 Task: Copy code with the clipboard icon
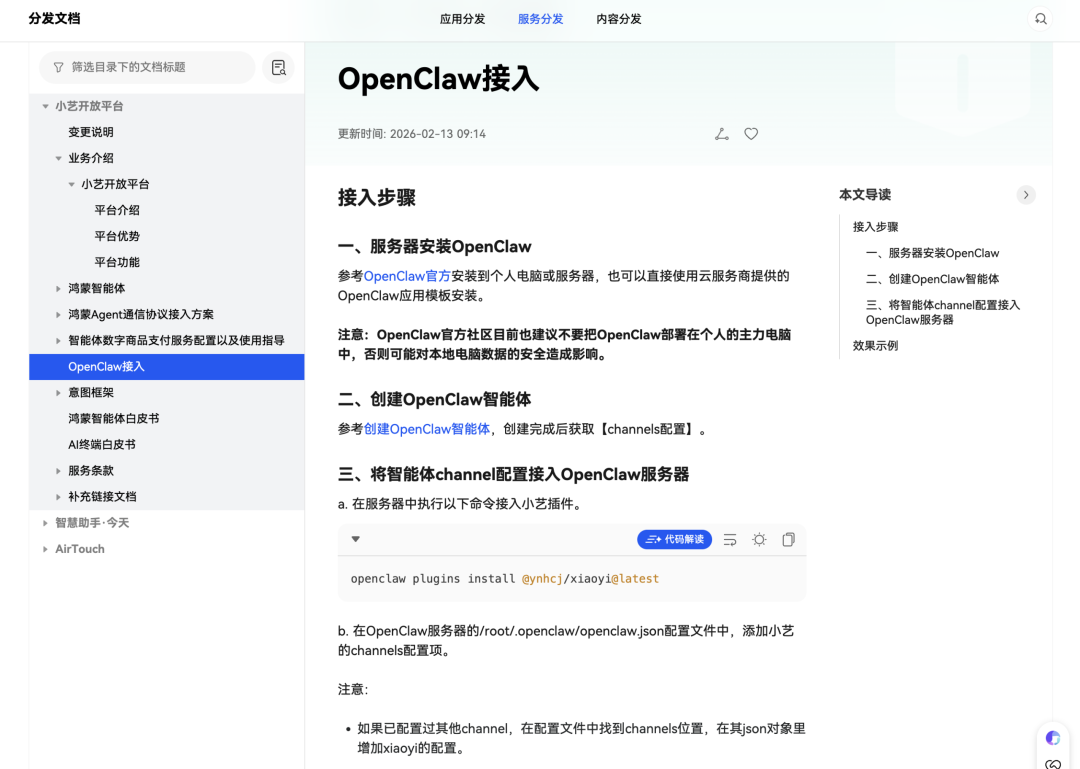tap(789, 540)
